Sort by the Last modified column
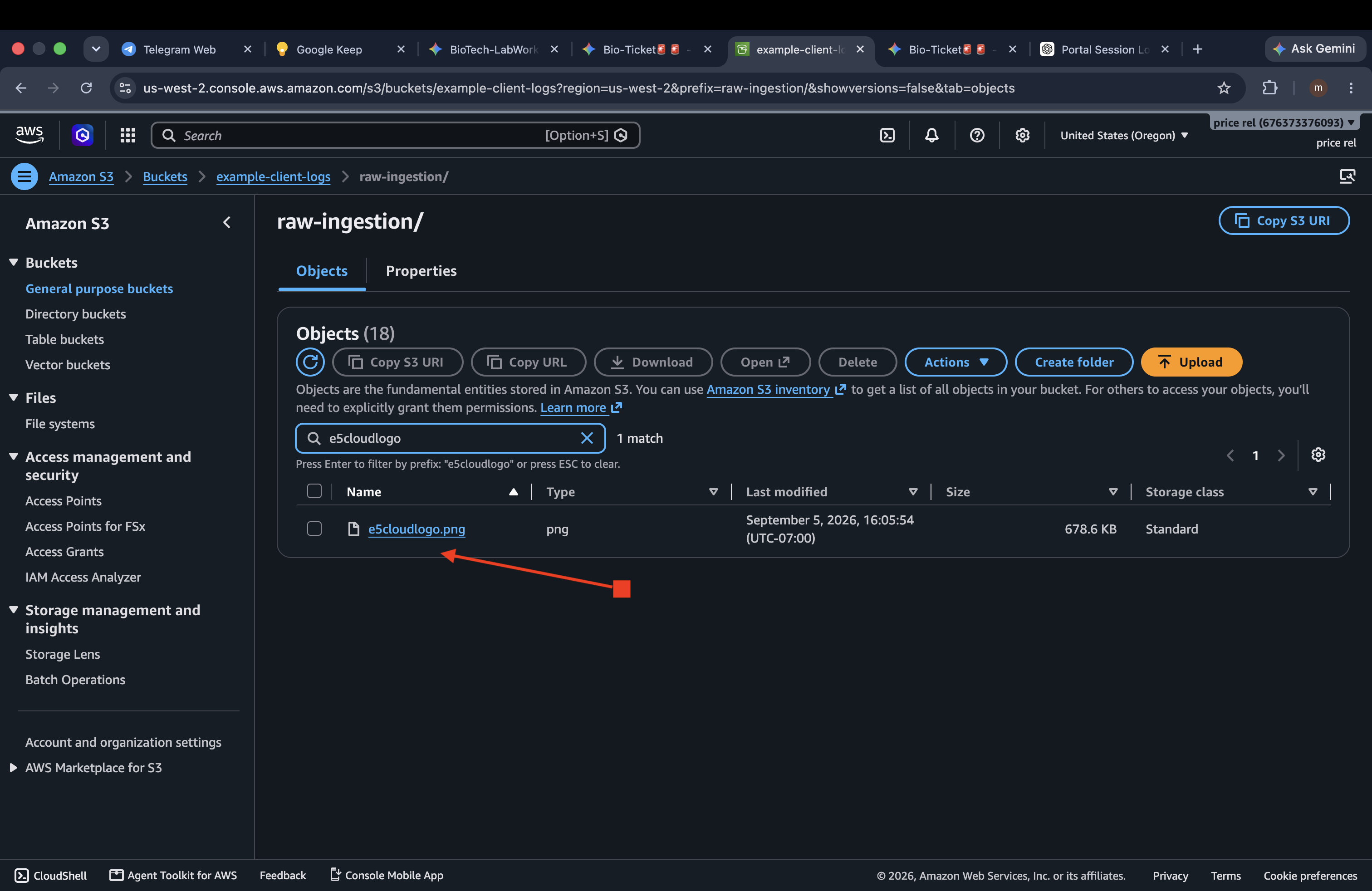The width and height of the screenshot is (1372, 891). (x=912, y=492)
